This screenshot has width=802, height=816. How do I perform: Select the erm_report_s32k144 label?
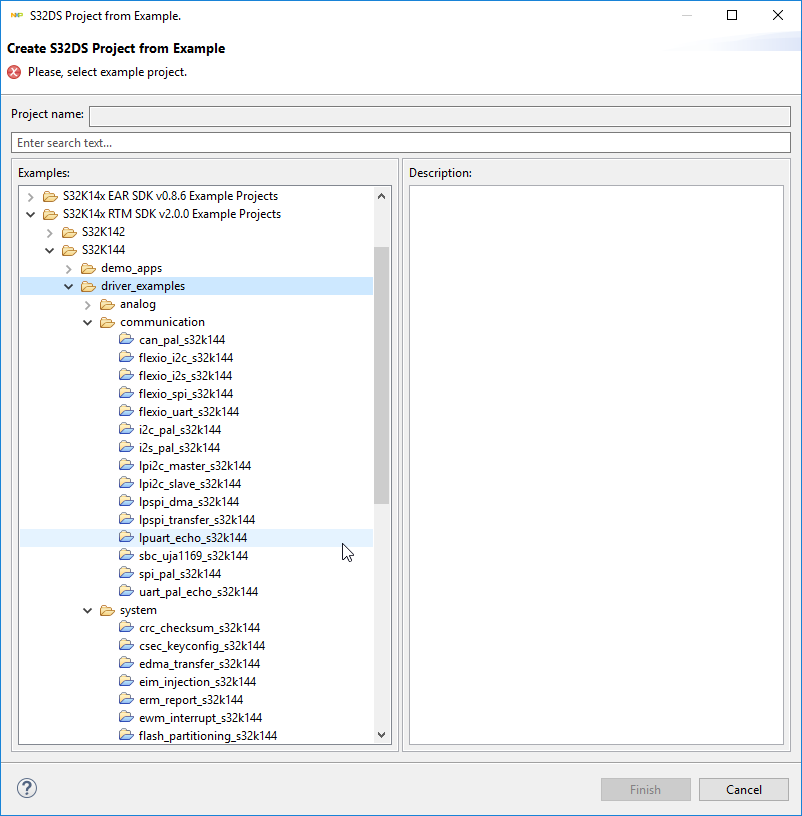(x=191, y=700)
